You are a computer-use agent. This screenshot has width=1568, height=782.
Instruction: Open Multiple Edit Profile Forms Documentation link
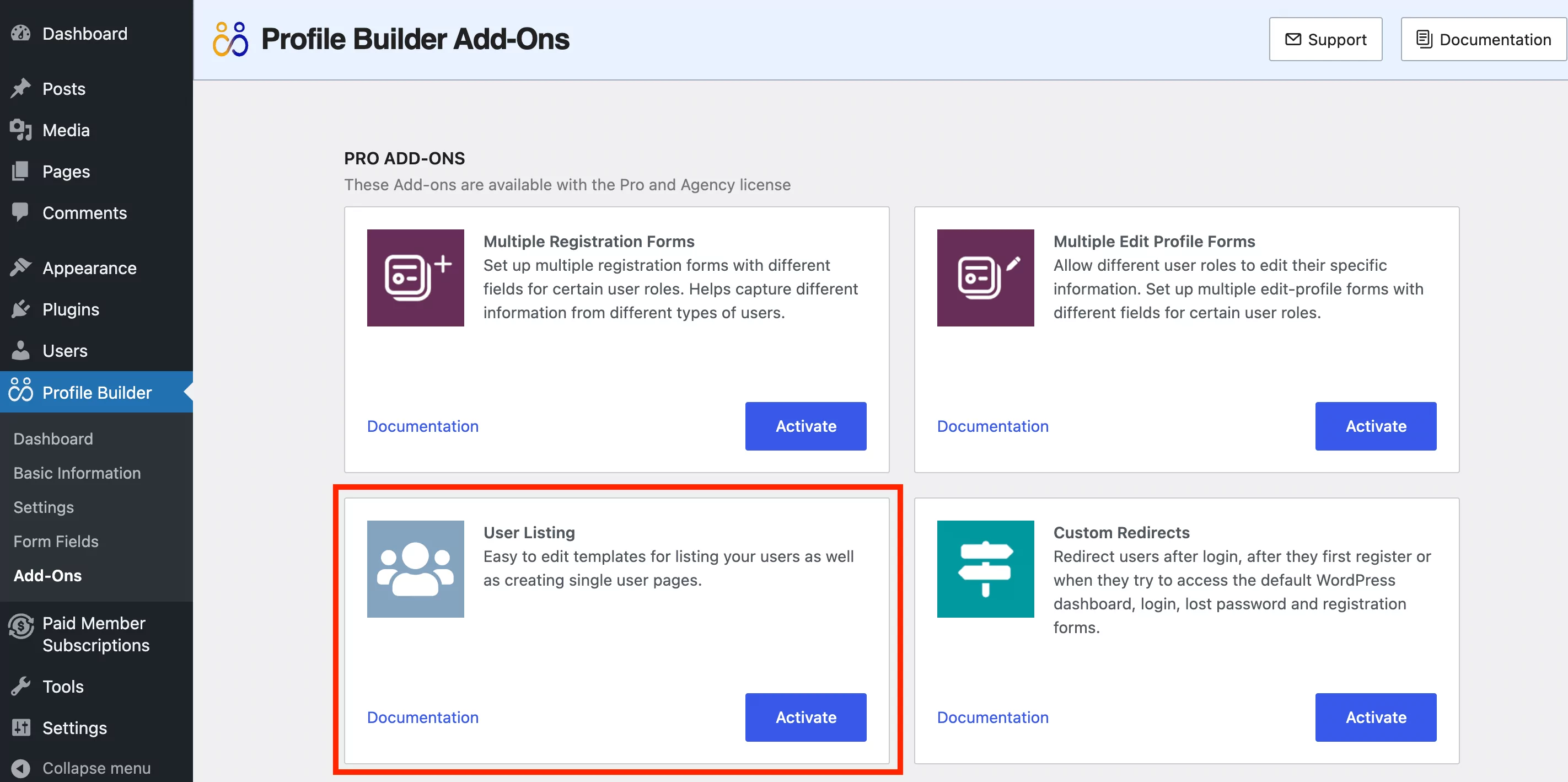pos(993,426)
